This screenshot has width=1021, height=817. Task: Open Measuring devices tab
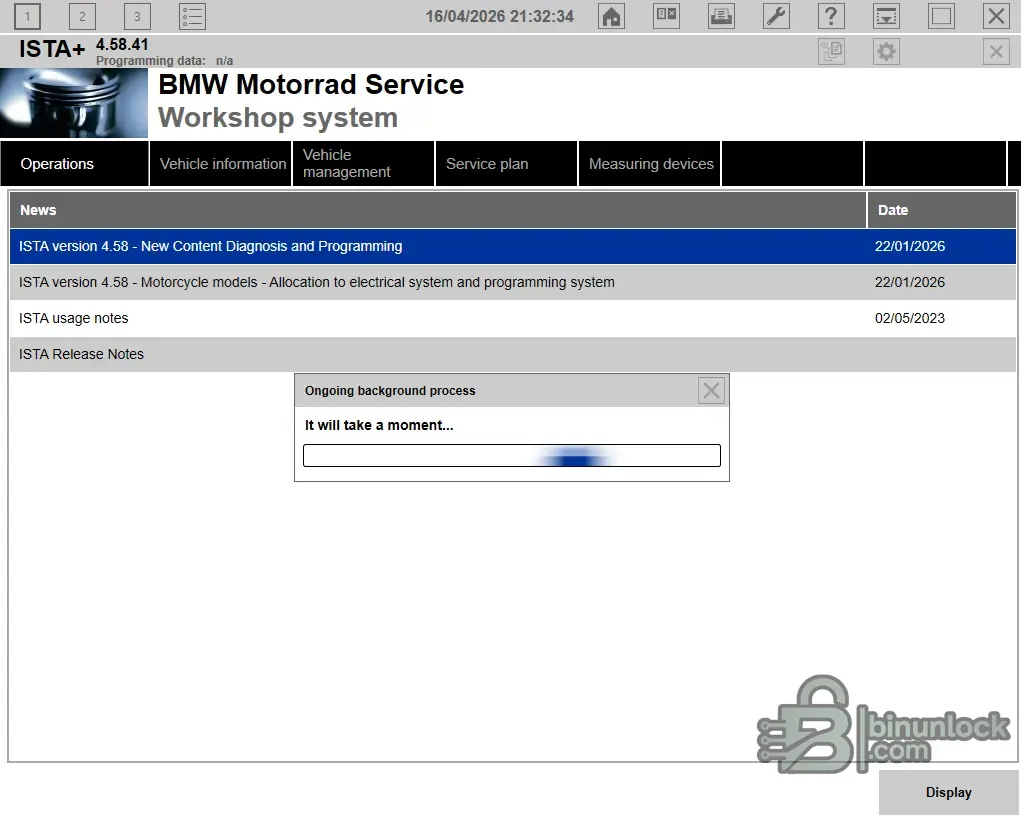650,164
